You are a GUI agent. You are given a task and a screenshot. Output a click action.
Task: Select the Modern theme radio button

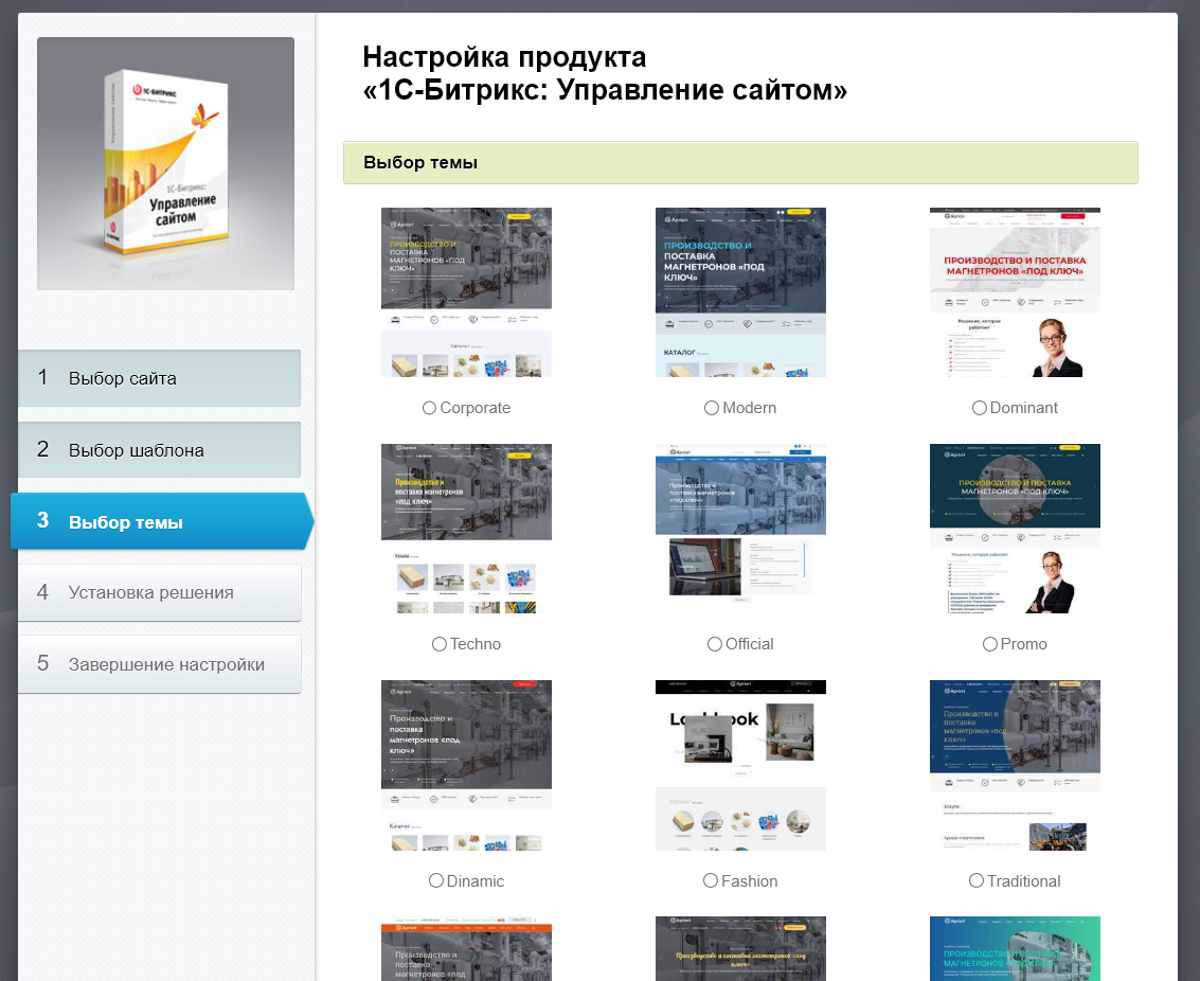[x=711, y=408]
